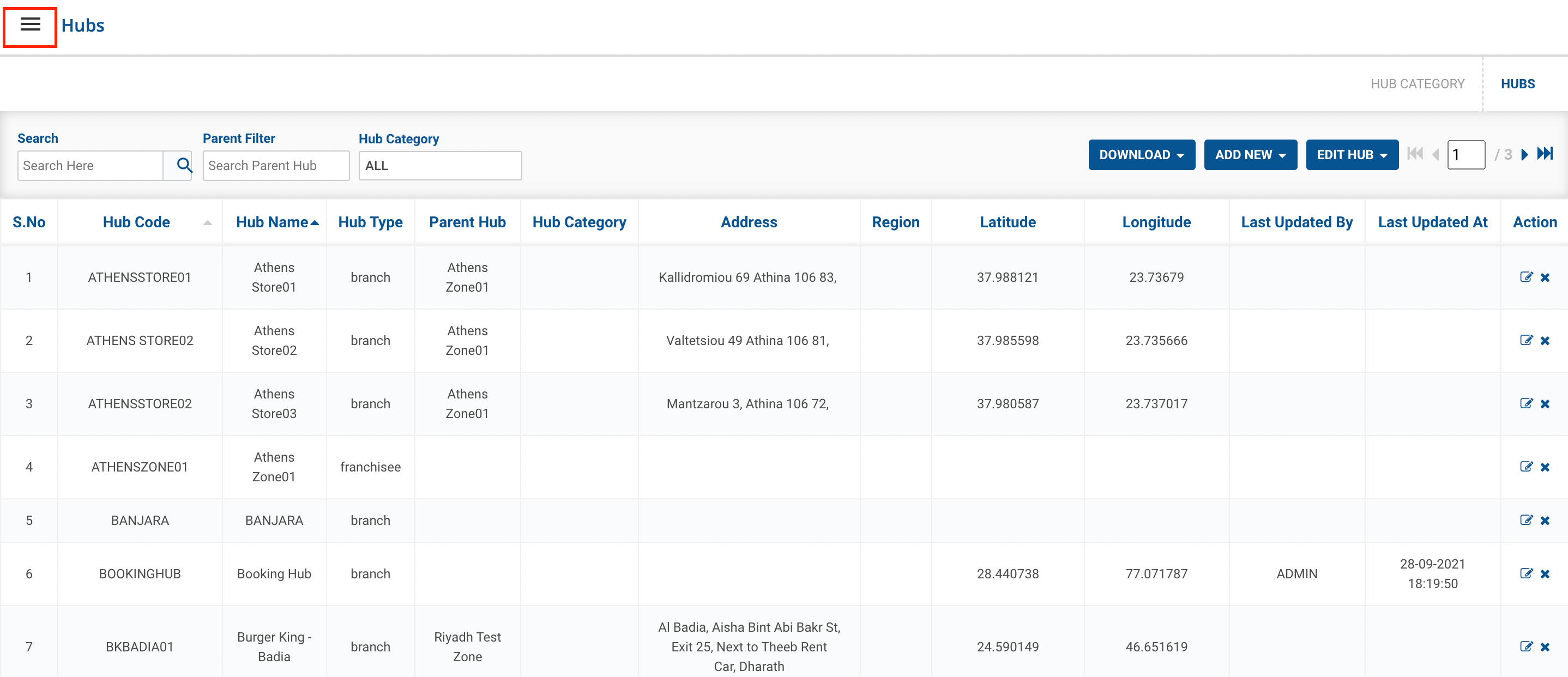Open the Hub Category ALL selector

click(x=439, y=166)
